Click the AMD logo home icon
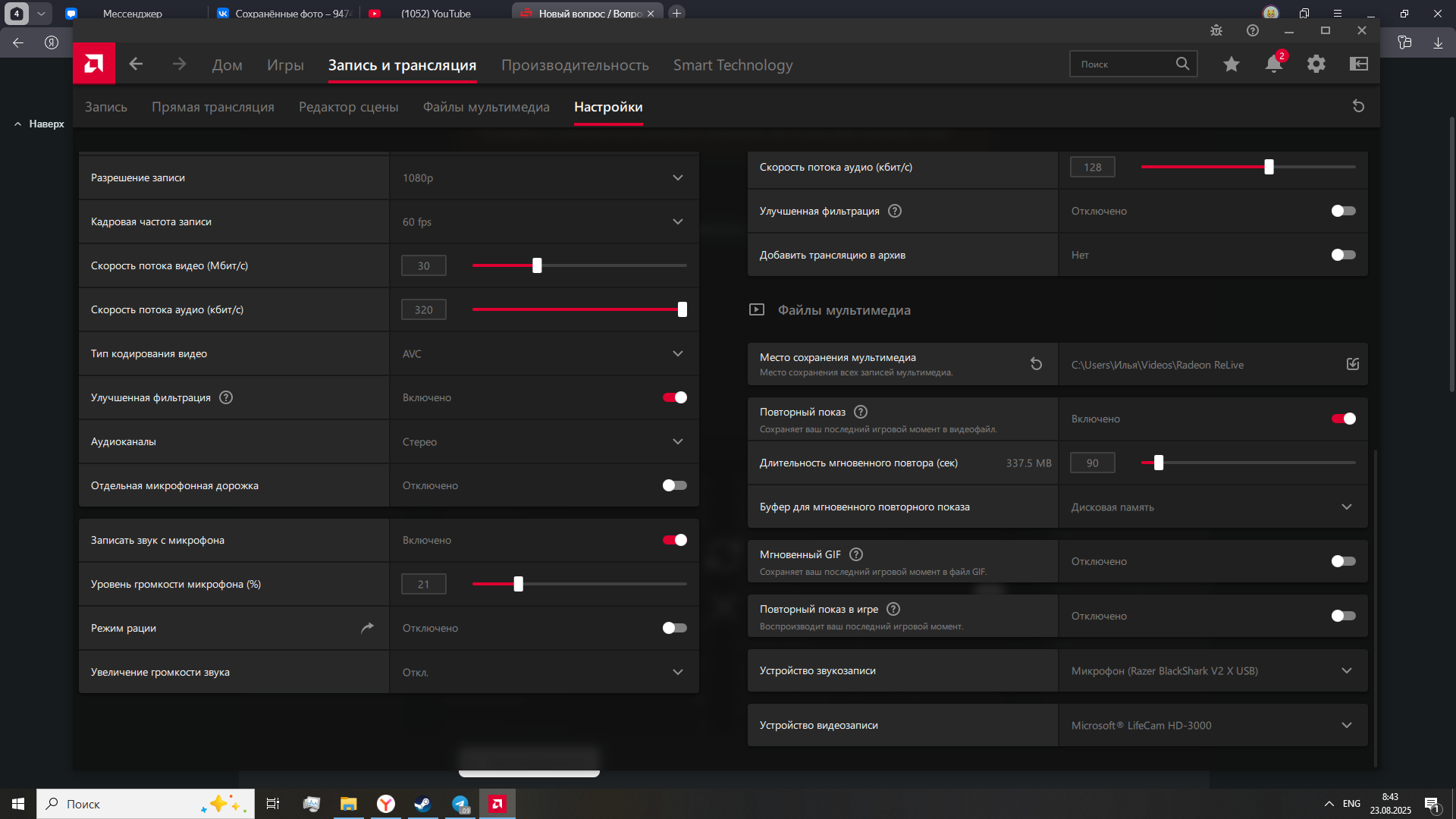 click(94, 64)
